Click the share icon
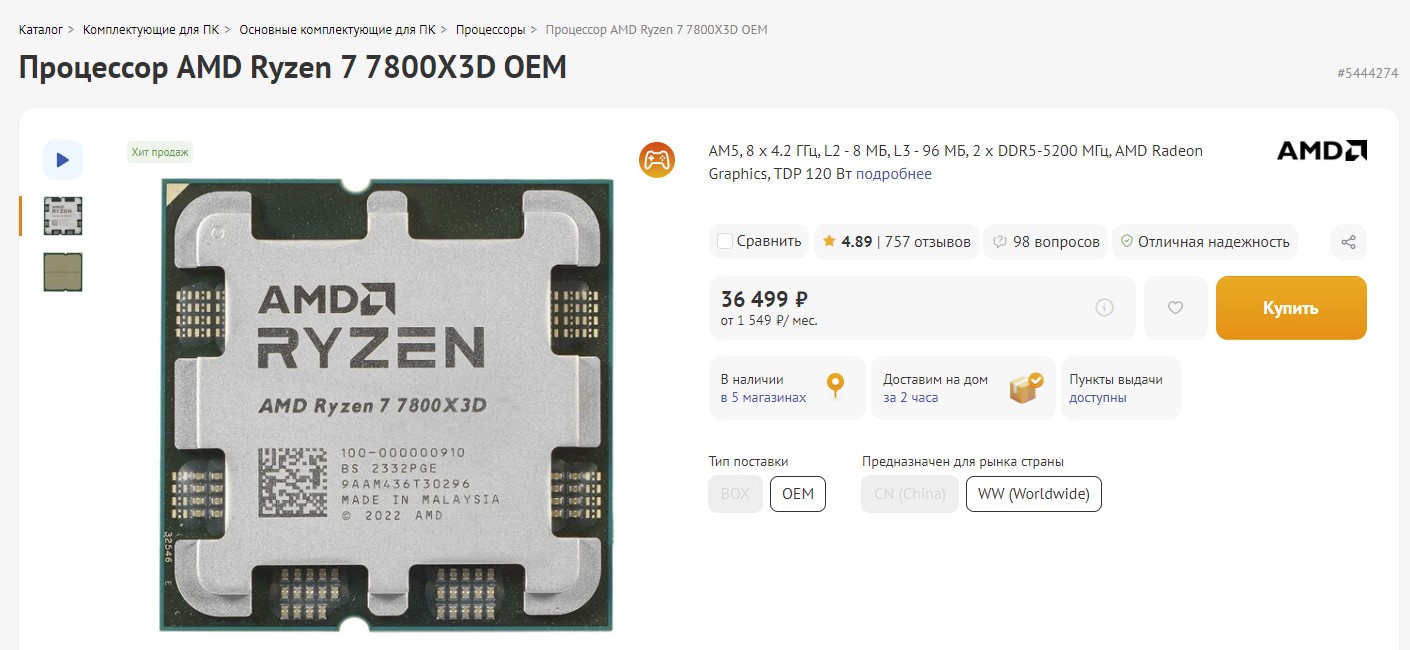 click(x=1348, y=242)
